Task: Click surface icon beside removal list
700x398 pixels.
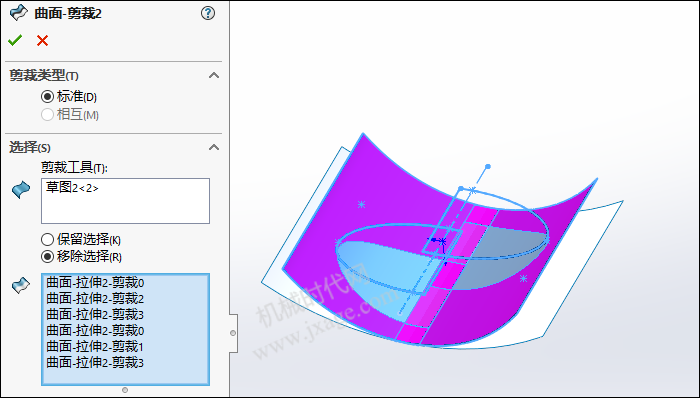Action: (x=21, y=285)
